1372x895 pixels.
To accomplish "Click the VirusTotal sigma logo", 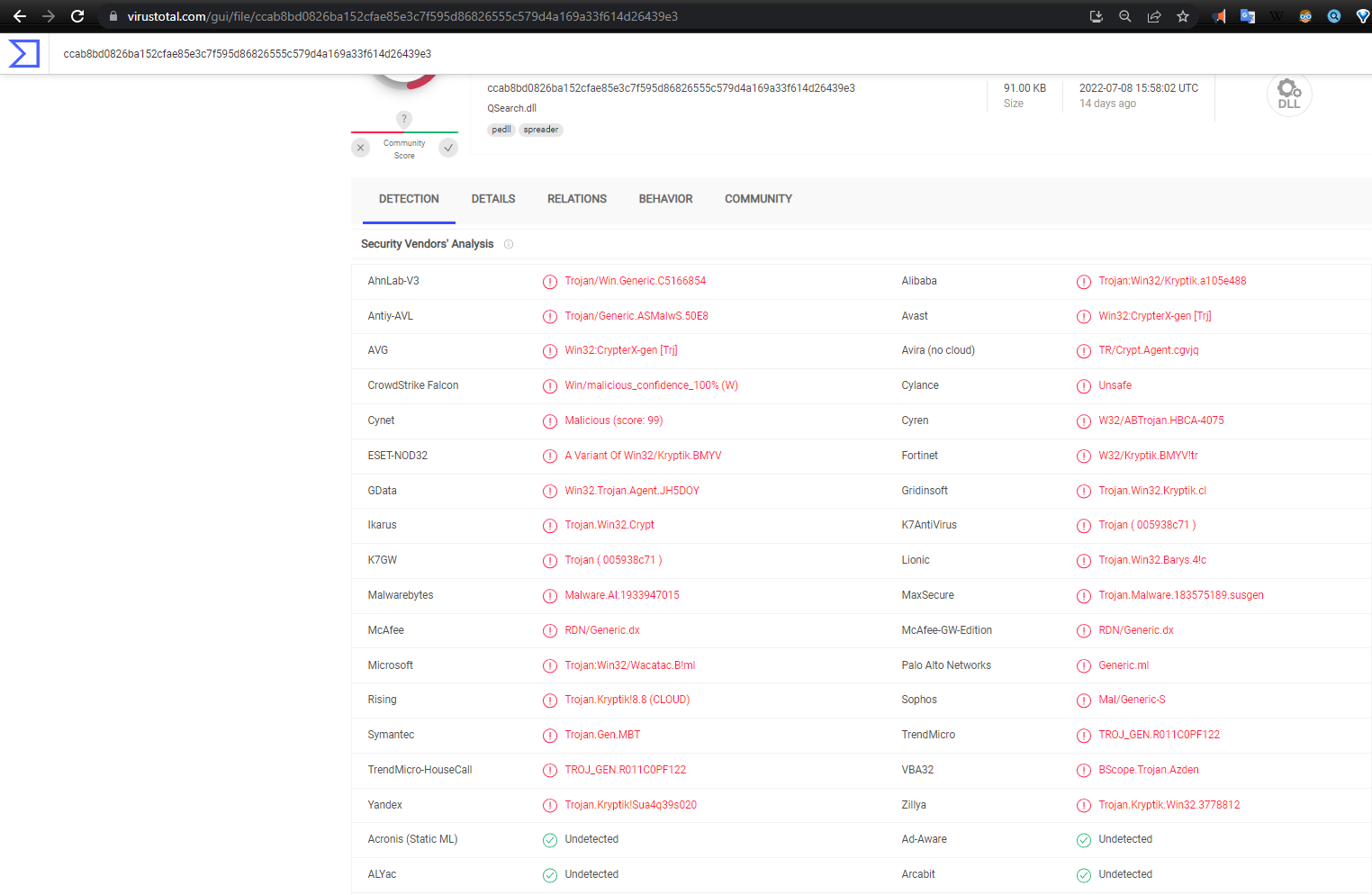I will [x=23, y=53].
